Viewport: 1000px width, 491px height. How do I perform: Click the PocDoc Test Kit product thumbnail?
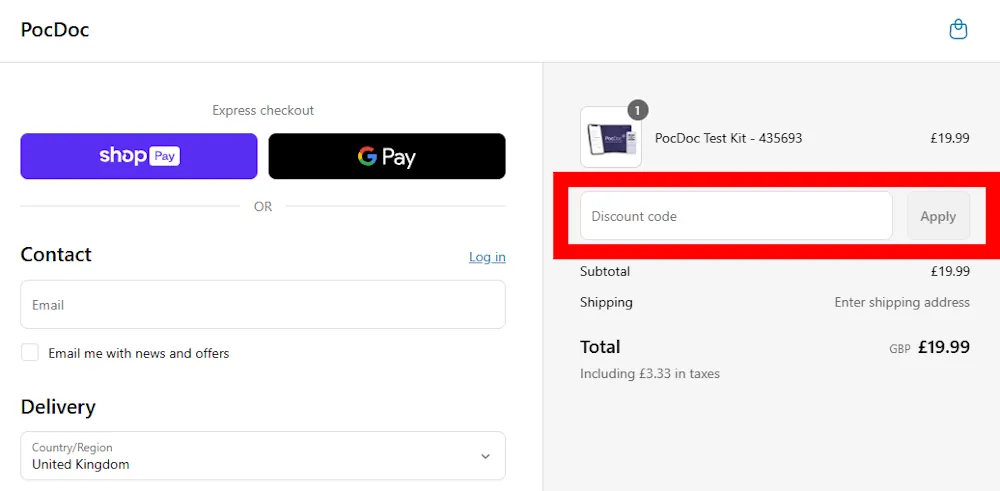click(x=611, y=138)
